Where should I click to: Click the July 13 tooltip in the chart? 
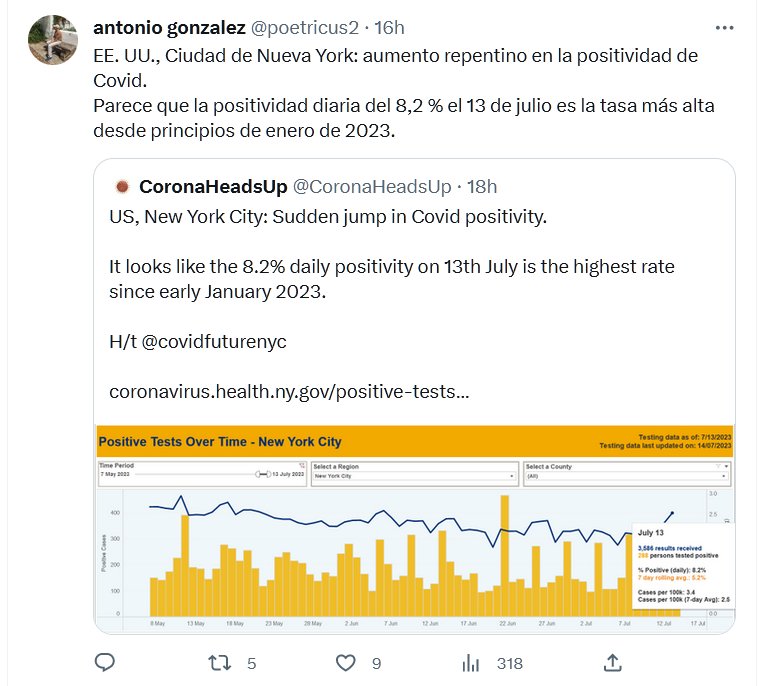(x=677, y=570)
